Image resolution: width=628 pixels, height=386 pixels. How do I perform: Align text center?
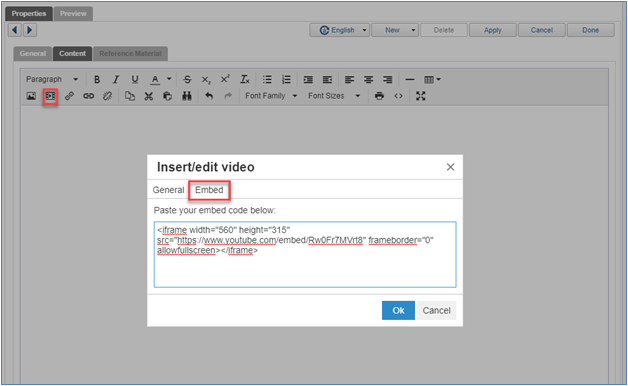coord(368,80)
